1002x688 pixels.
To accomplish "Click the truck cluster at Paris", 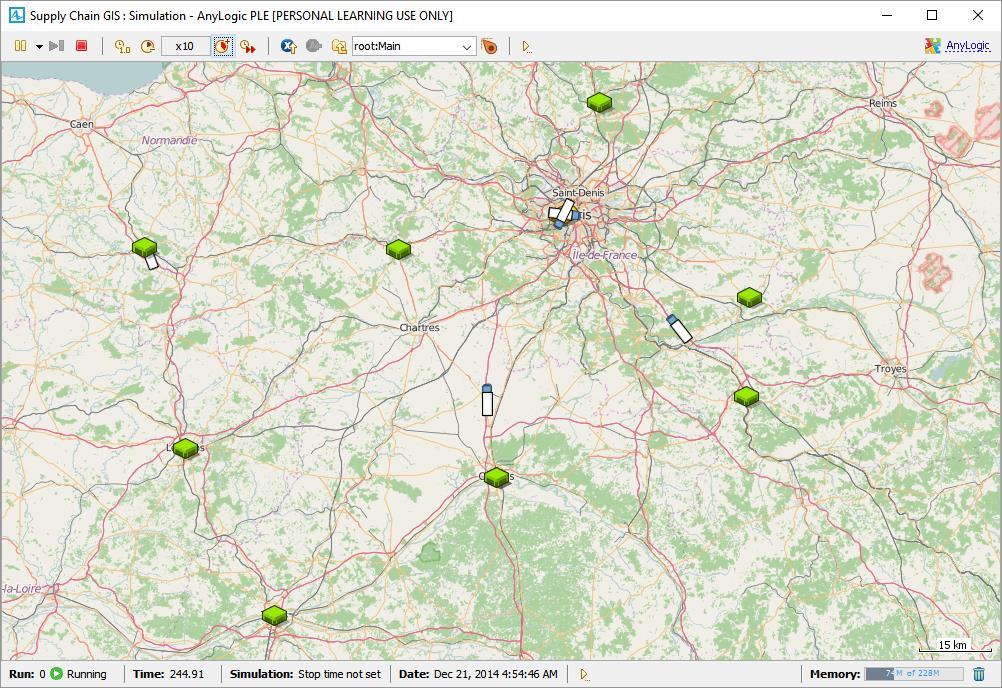I will (563, 213).
